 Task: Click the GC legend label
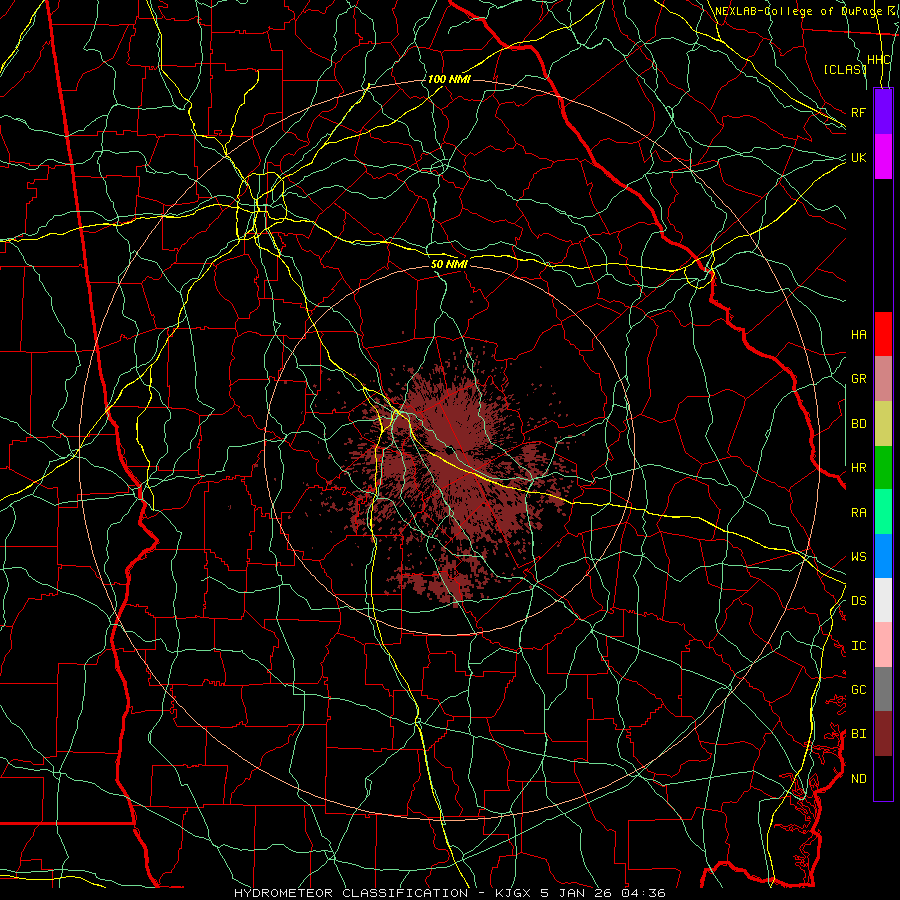pyautogui.click(x=858, y=690)
